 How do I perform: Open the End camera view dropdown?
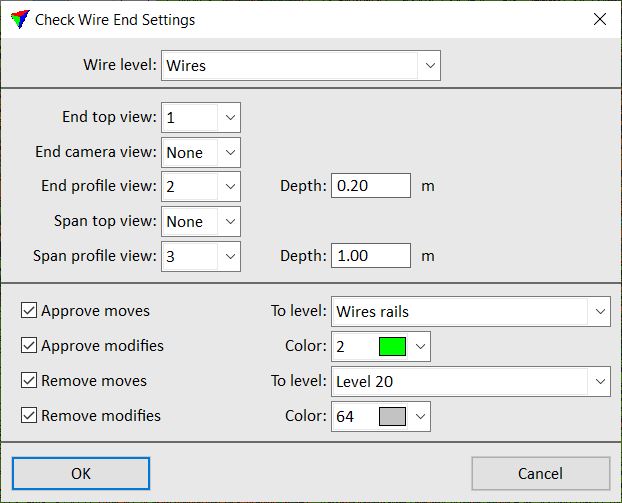(x=201, y=152)
